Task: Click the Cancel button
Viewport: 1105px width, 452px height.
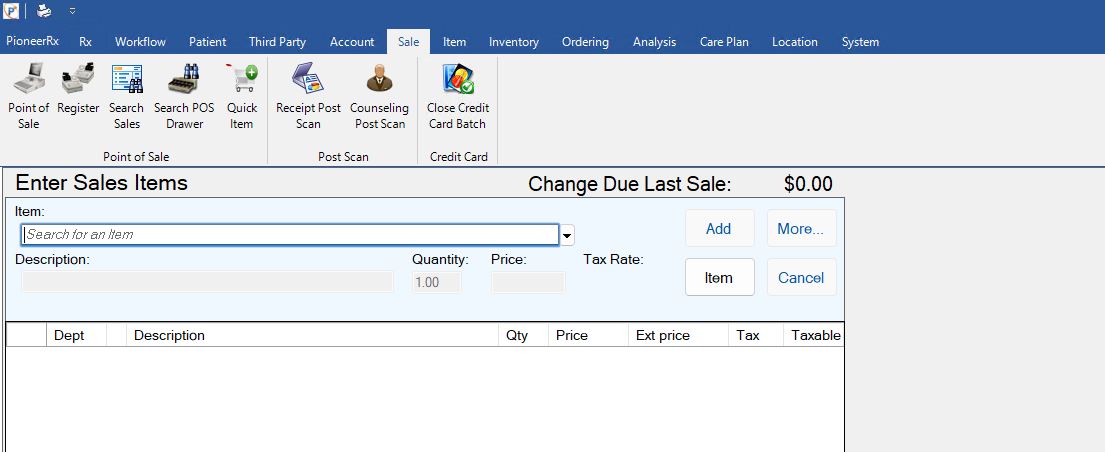Action: [801, 278]
